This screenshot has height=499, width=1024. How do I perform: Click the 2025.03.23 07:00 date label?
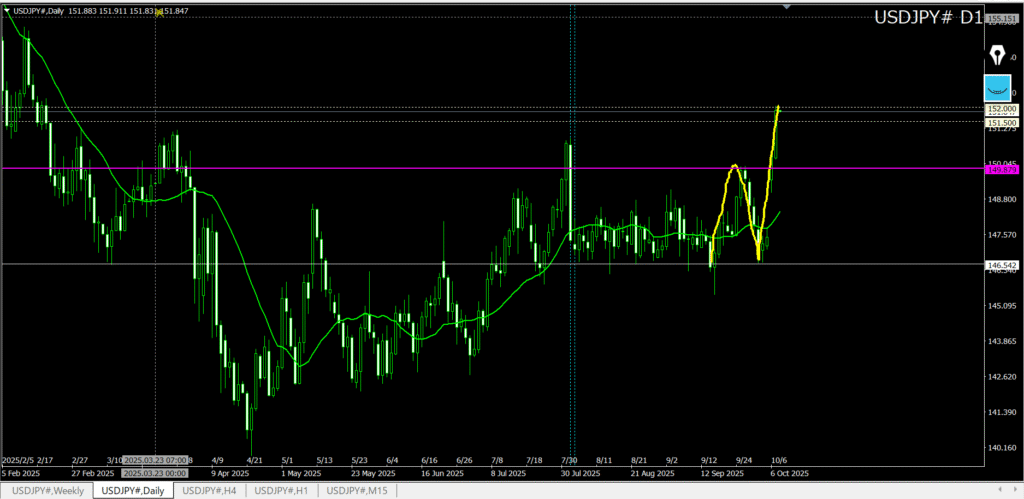click(158, 461)
